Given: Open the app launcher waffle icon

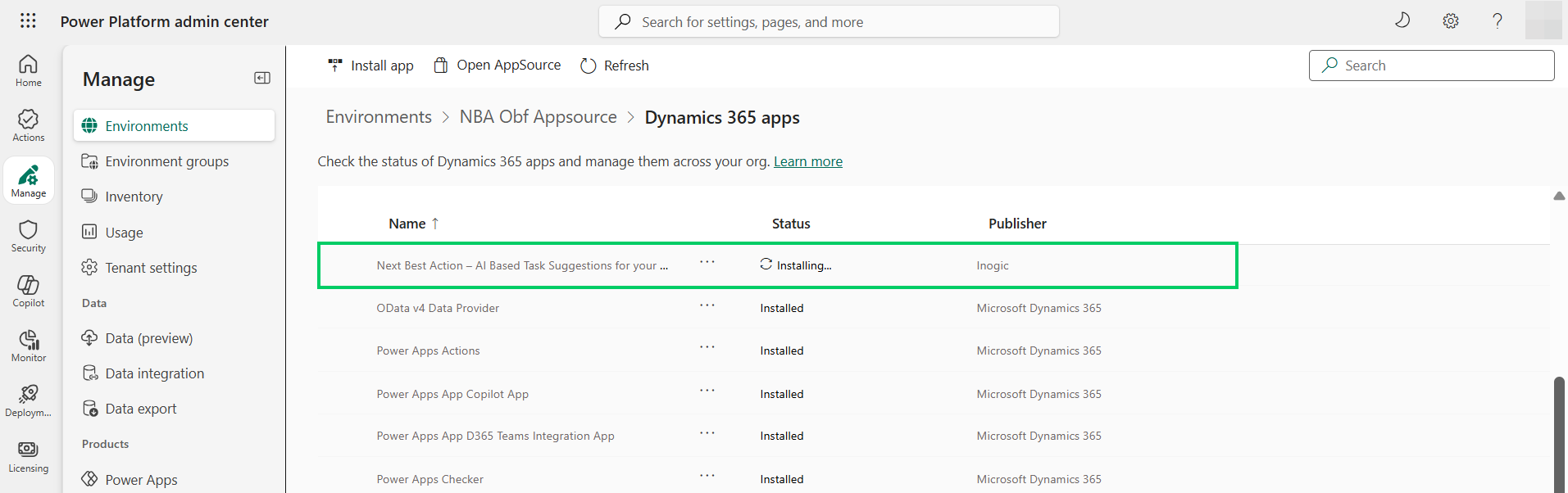Looking at the screenshot, I should [28, 20].
